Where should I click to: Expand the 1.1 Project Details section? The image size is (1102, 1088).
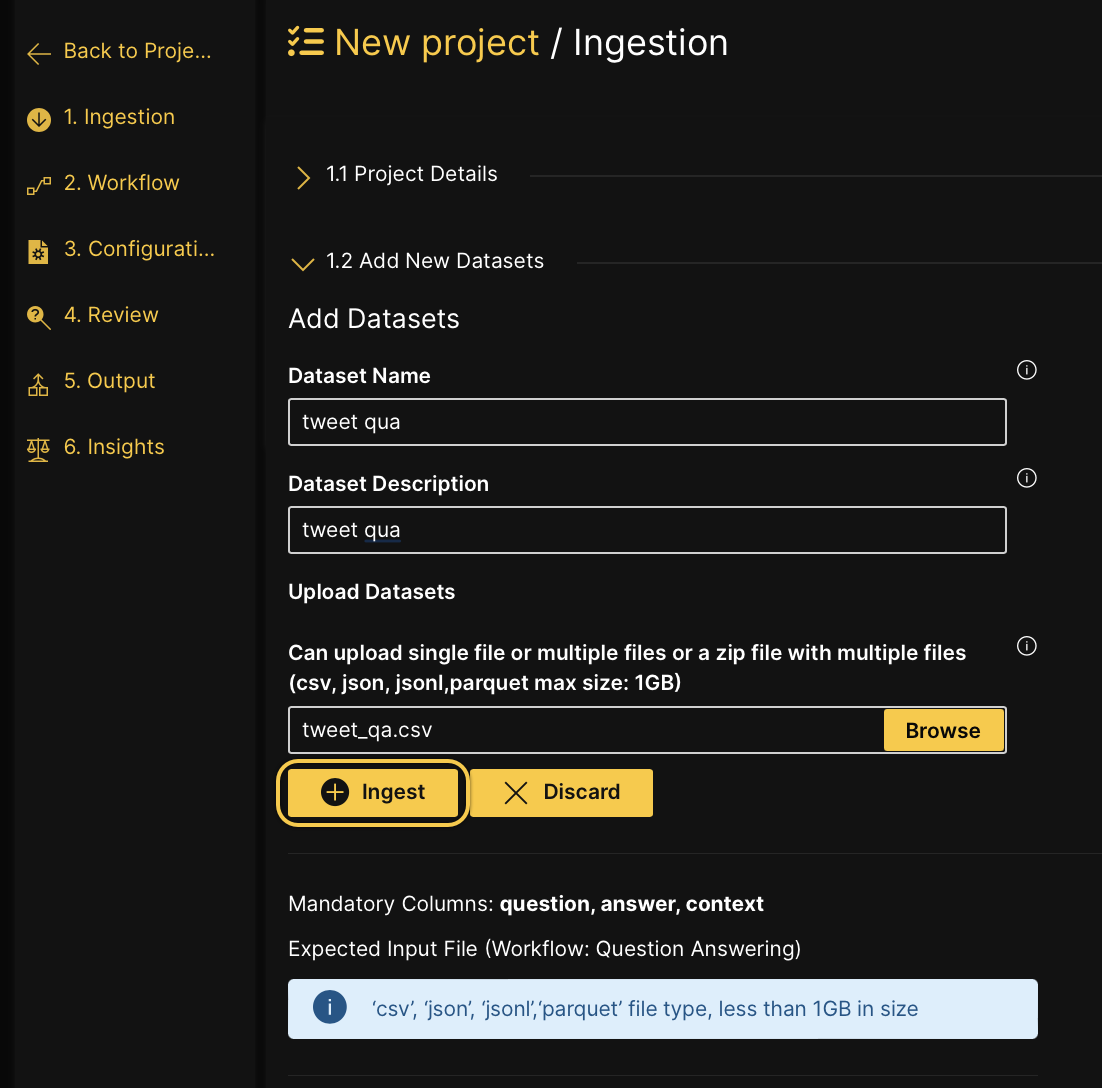(x=302, y=176)
